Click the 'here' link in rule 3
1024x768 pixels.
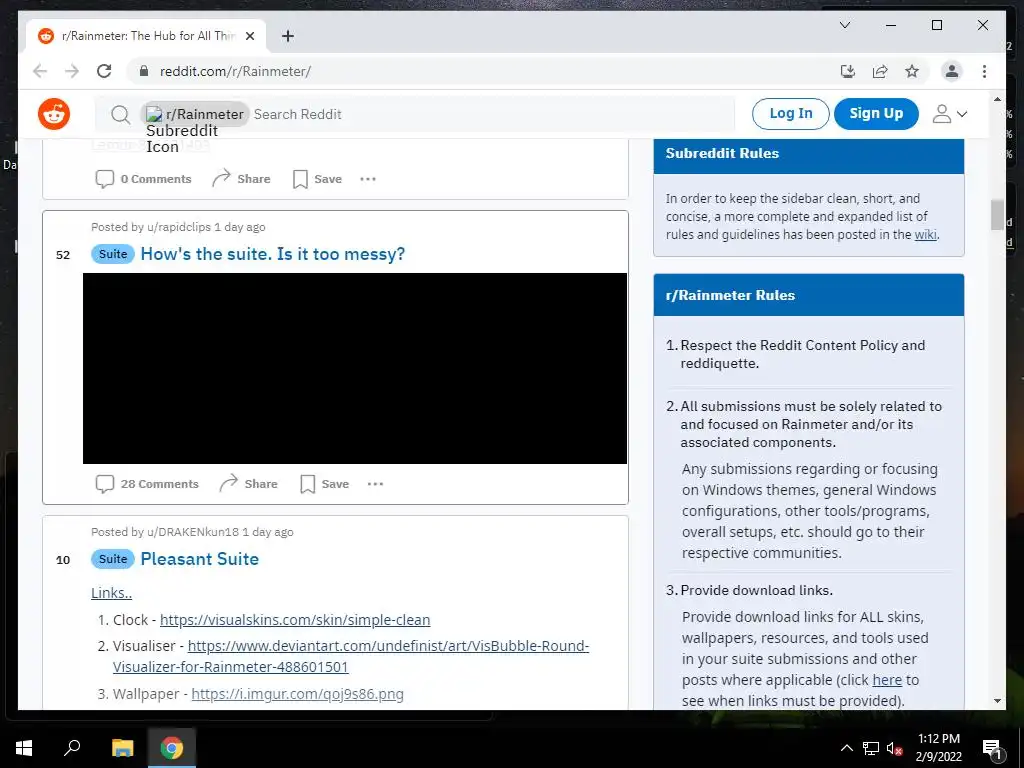click(x=887, y=680)
